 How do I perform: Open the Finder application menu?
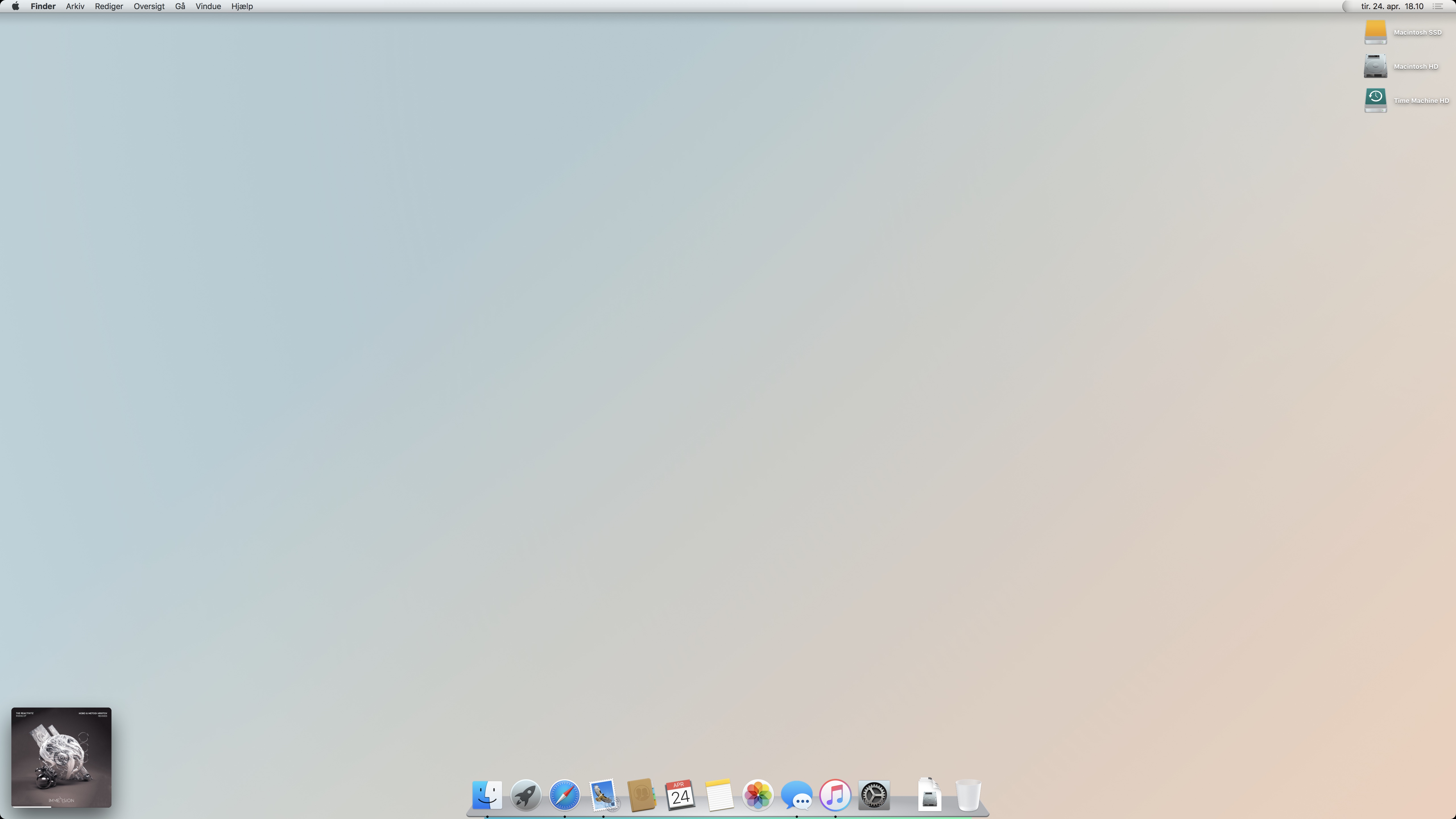click(x=43, y=6)
